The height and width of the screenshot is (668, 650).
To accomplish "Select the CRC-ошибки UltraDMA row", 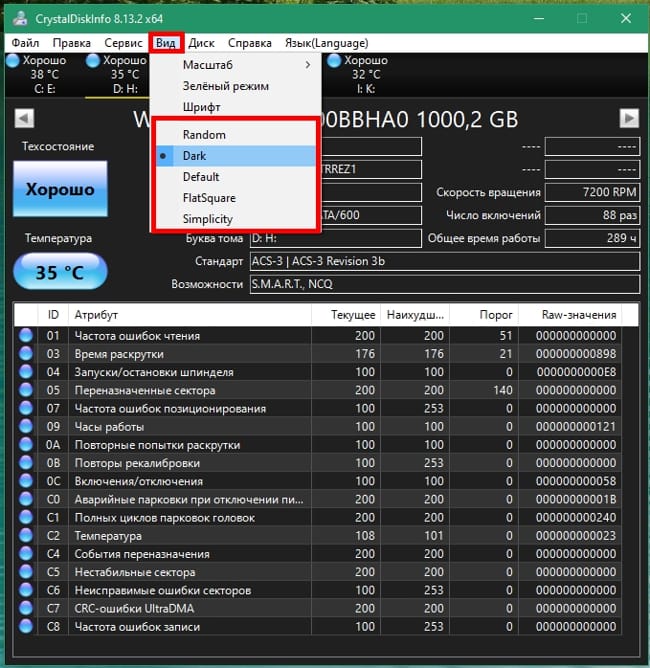I will point(318,608).
